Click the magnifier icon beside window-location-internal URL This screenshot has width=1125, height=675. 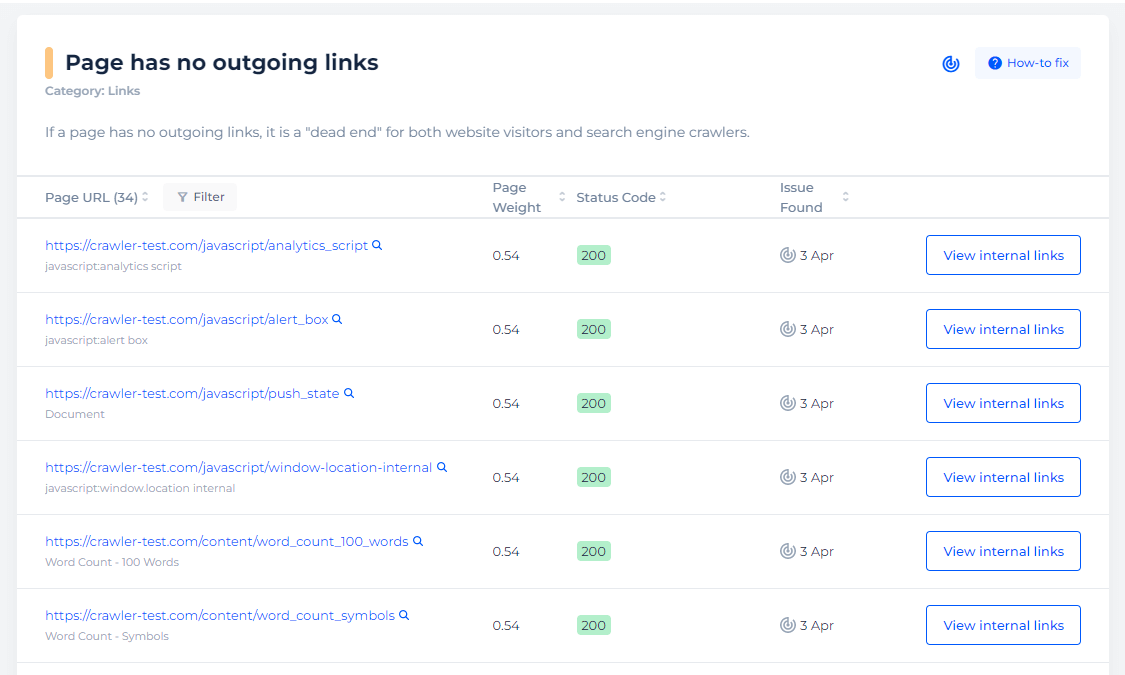coord(441,467)
